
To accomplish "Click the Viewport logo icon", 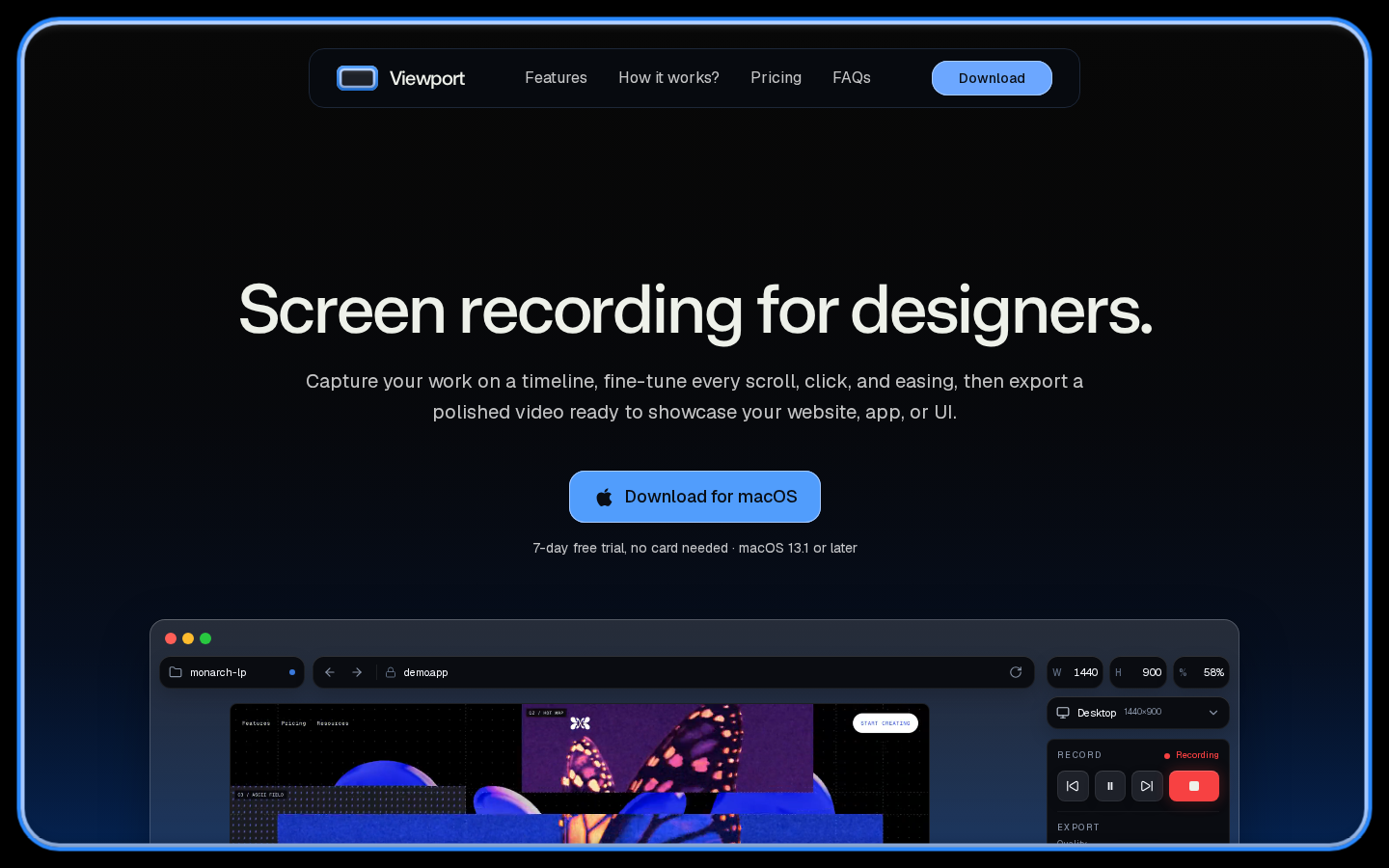I will 357,78.
